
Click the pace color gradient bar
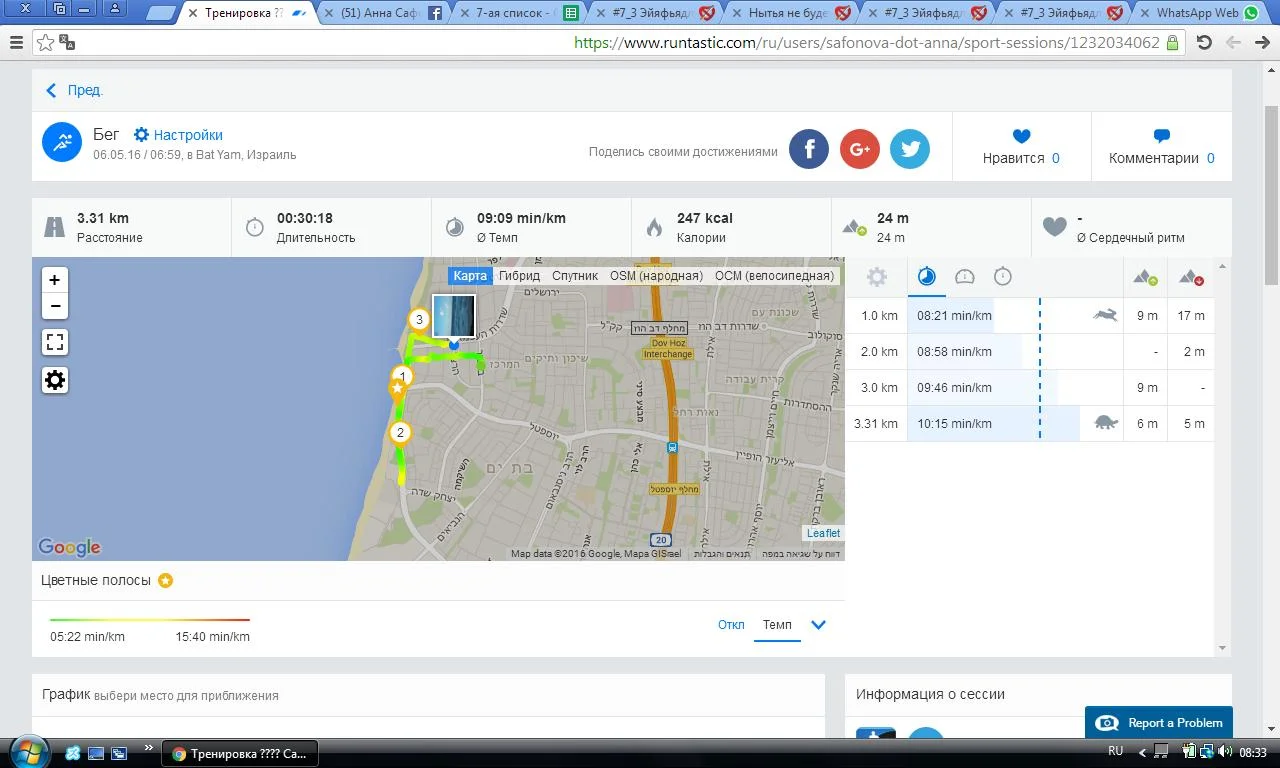coord(150,620)
